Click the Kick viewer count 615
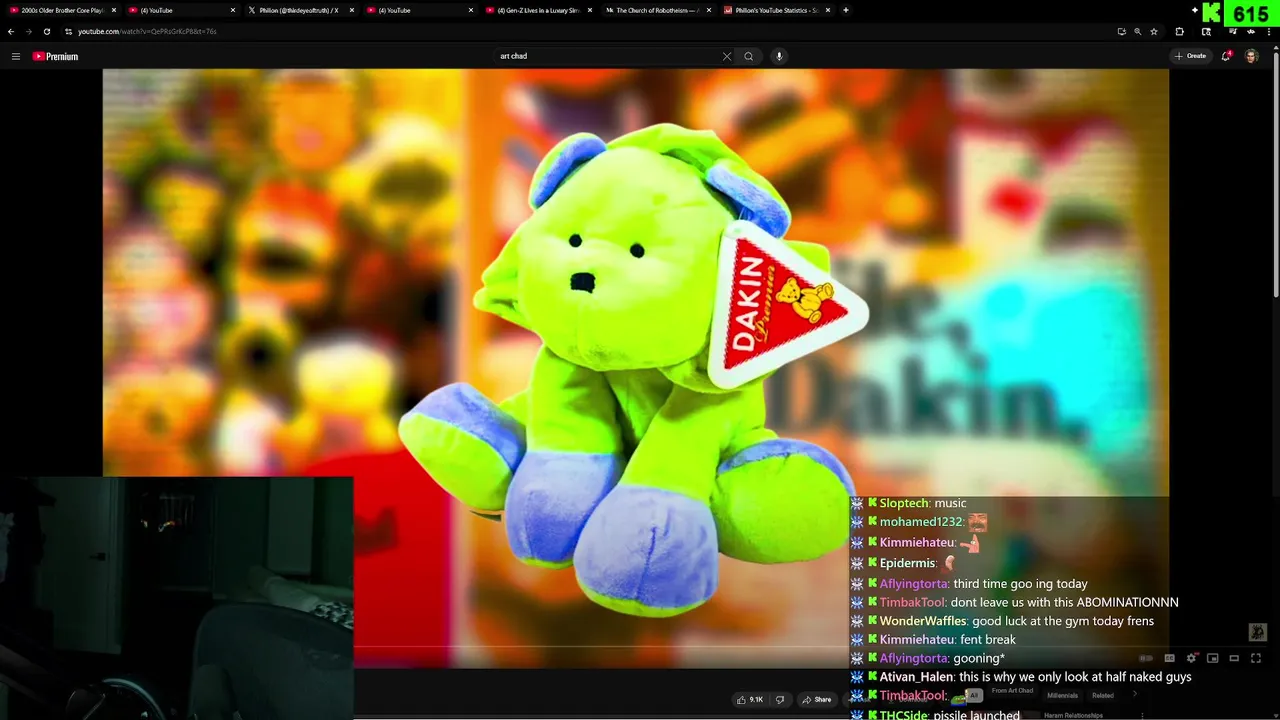This screenshot has height=720, width=1280. pyautogui.click(x=1251, y=14)
